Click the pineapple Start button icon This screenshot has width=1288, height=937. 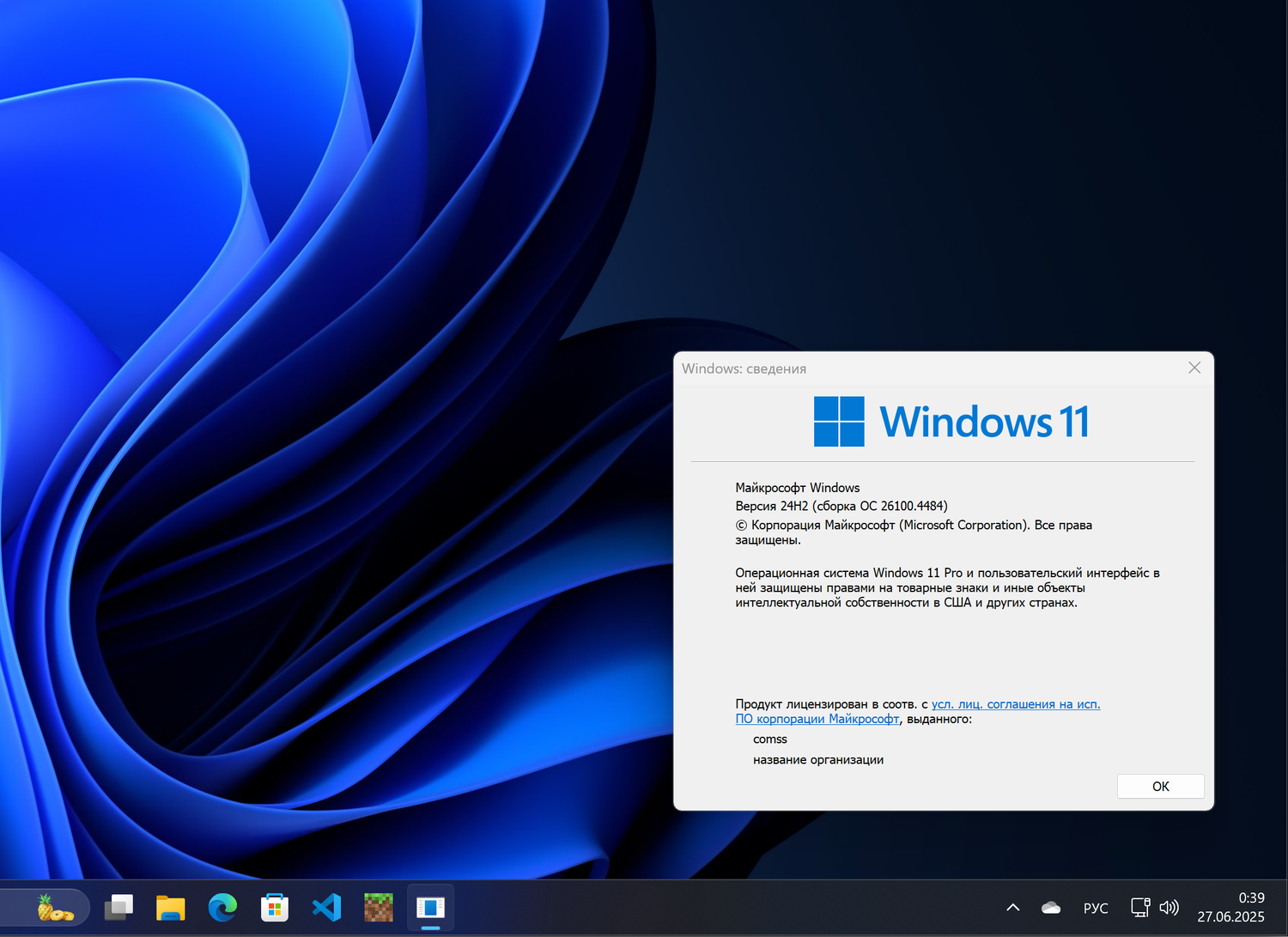click(x=49, y=907)
